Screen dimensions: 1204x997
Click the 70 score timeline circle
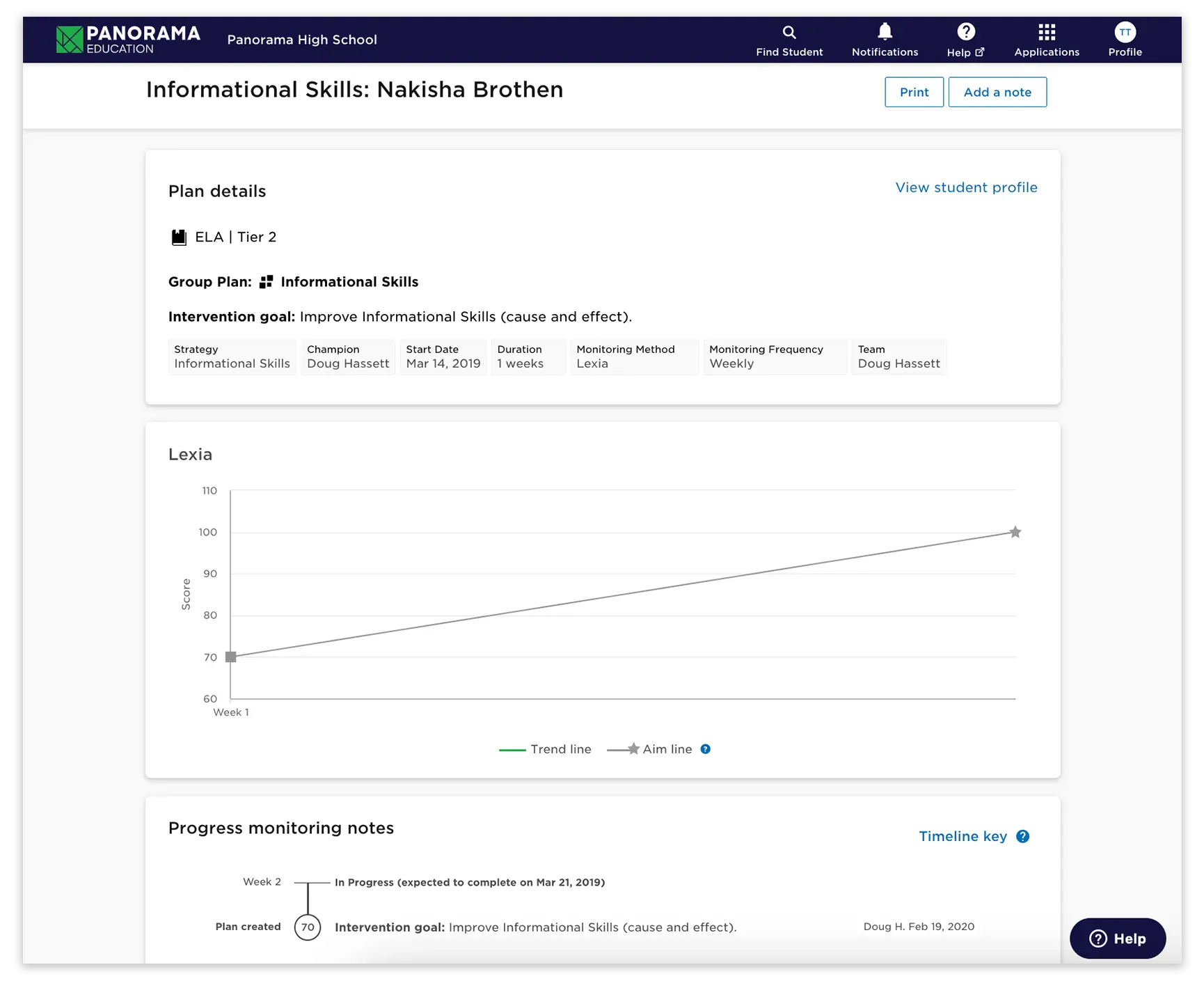[x=308, y=927]
